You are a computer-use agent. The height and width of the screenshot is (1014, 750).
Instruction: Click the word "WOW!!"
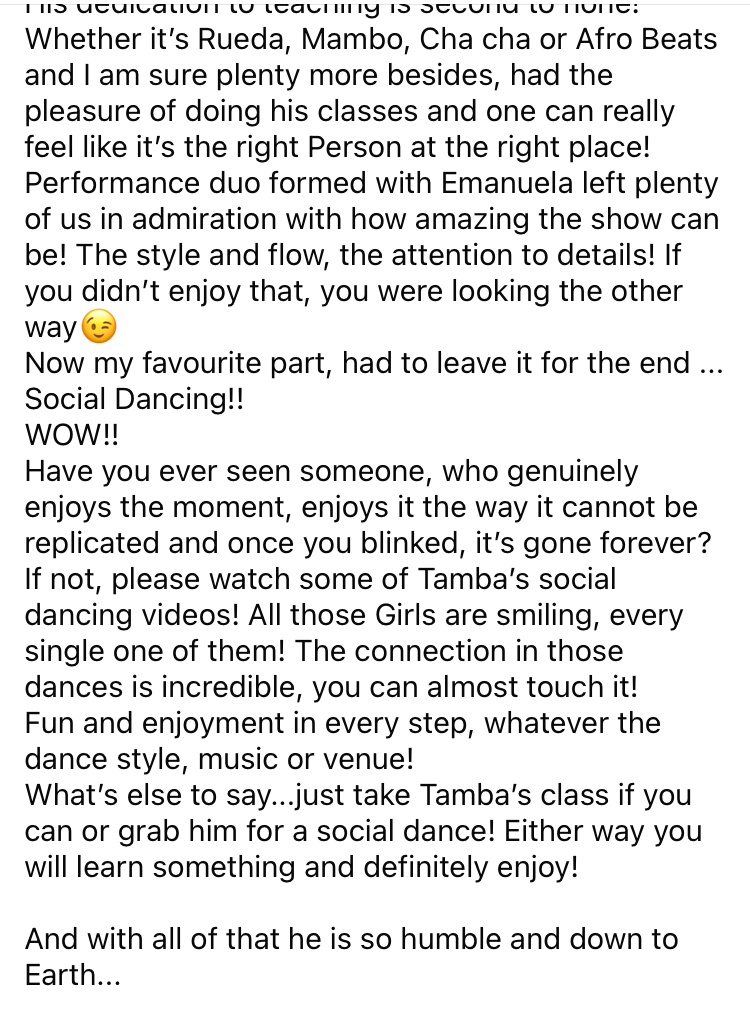(67, 435)
